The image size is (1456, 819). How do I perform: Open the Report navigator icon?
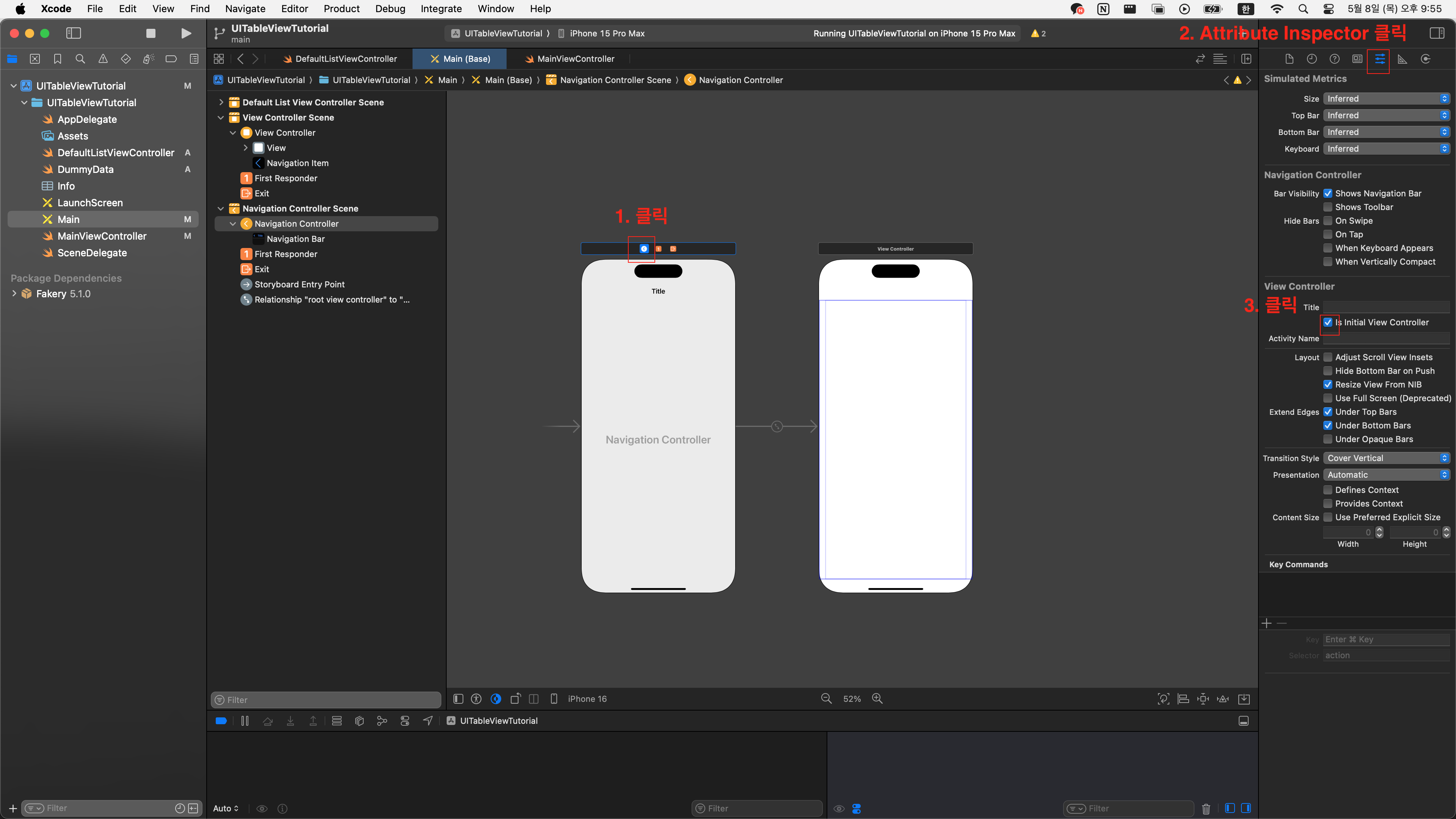[194, 59]
